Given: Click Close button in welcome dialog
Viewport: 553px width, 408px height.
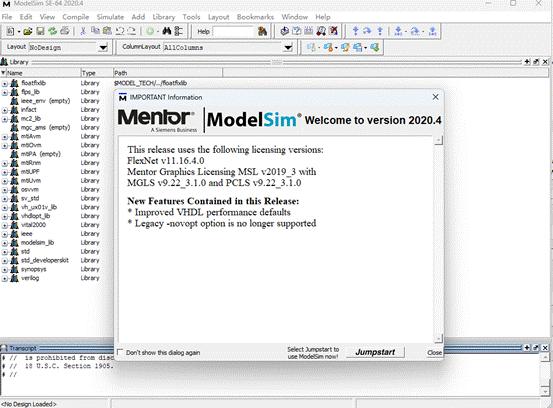Looking at the screenshot, I should [434, 352].
